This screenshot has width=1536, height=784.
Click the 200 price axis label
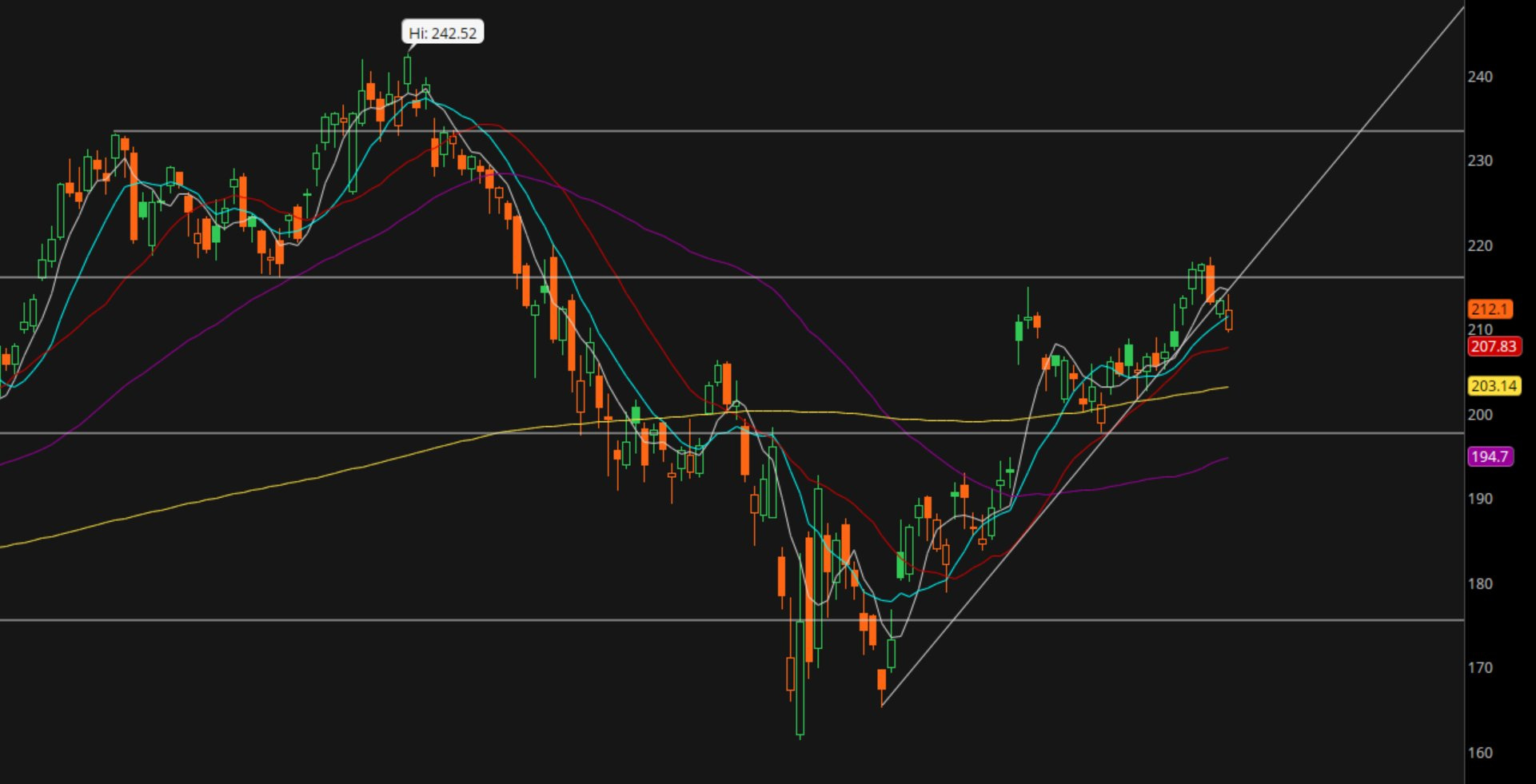coord(1480,415)
